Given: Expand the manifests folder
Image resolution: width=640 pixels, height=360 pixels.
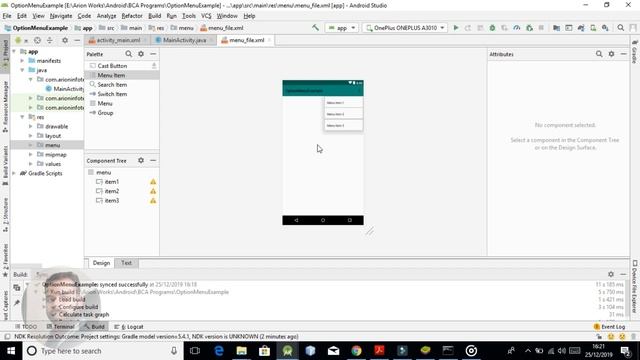Looking at the screenshot, I should coord(22,61).
